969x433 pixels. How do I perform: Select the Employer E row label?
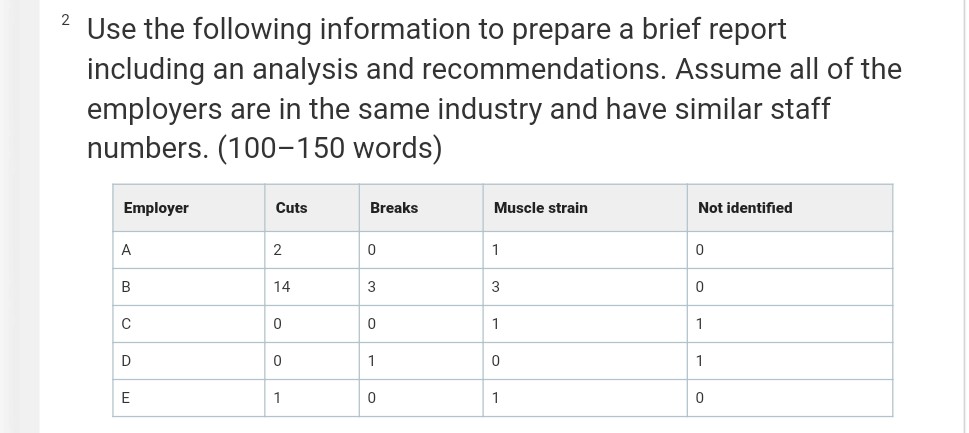pos(126,397)
